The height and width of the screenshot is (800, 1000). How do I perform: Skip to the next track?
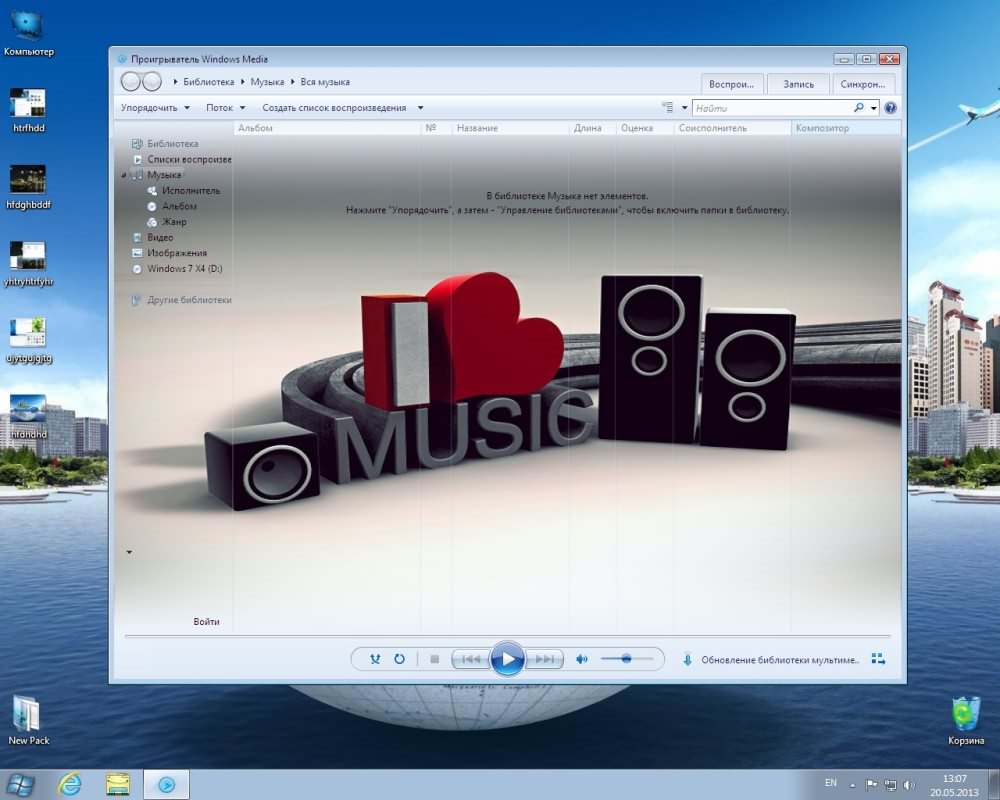coord(544,659)
